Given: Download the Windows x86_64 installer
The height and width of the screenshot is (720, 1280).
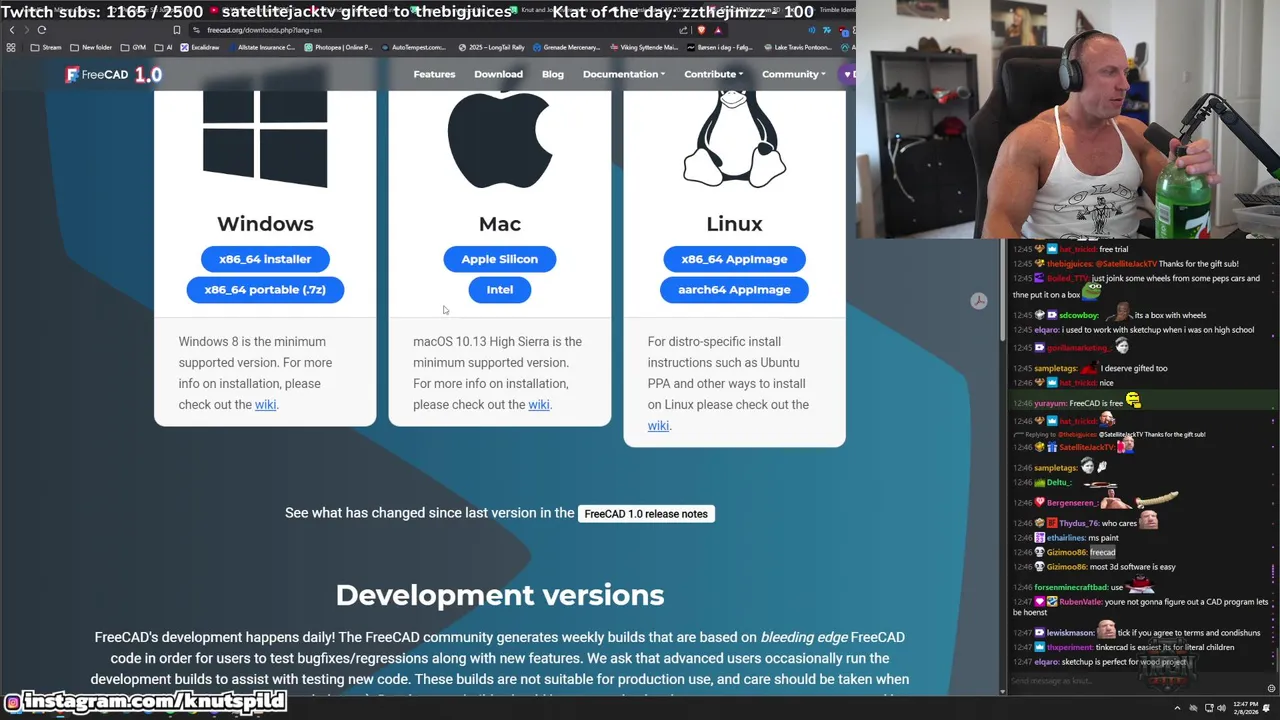Looking at the screenshot, I should pyautogui.click(x=265, y=259).
